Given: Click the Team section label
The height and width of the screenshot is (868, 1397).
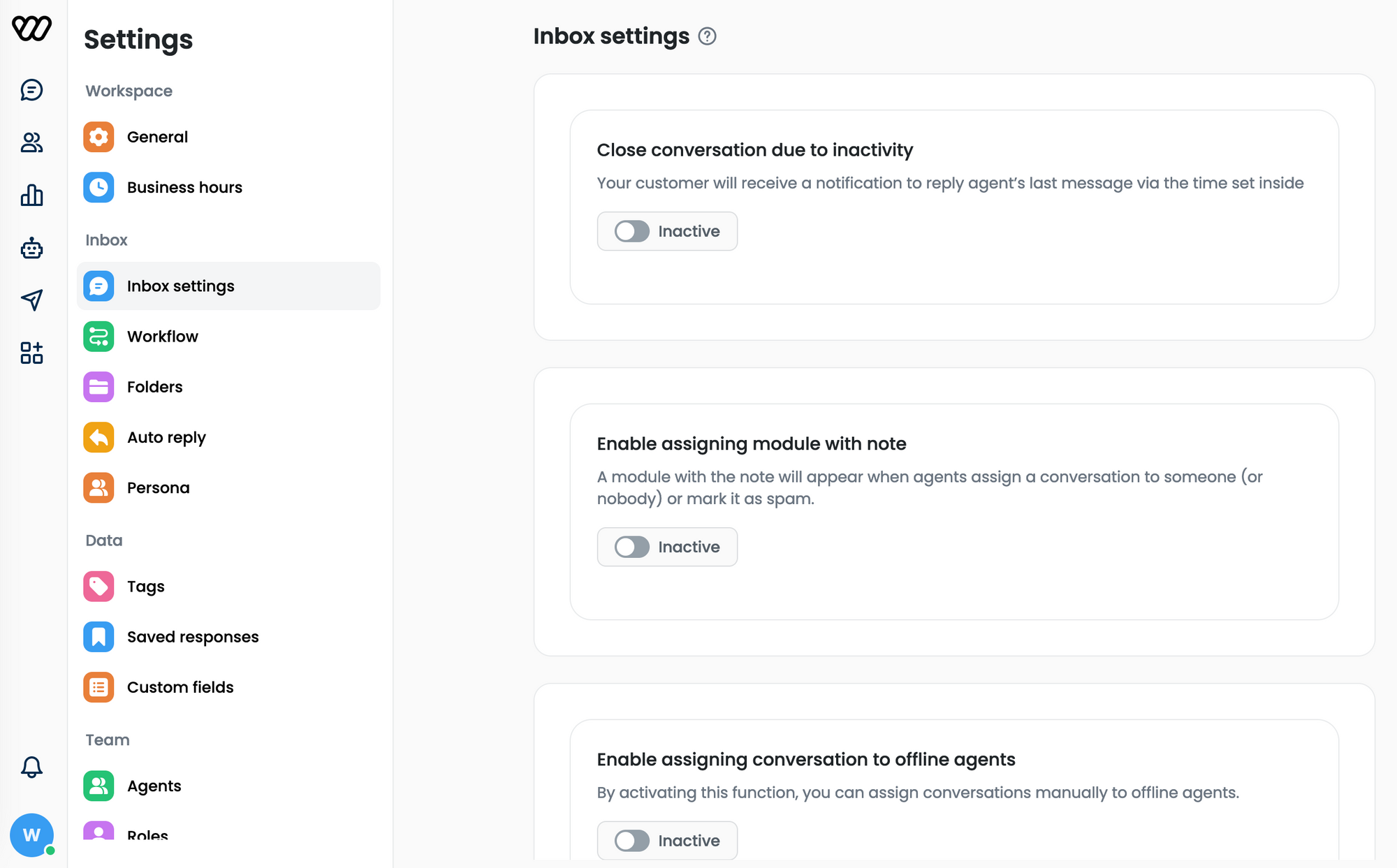Looking at the screenshot, I should point(108,740).
